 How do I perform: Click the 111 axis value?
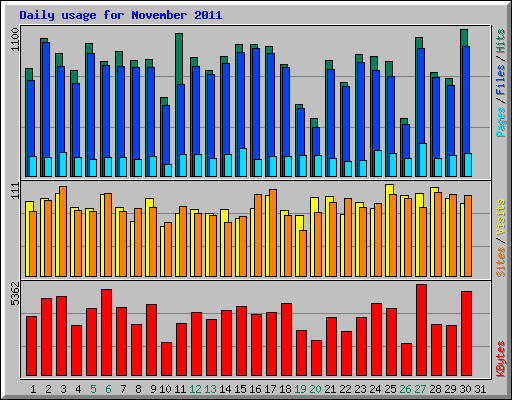(x=16, y=191)
